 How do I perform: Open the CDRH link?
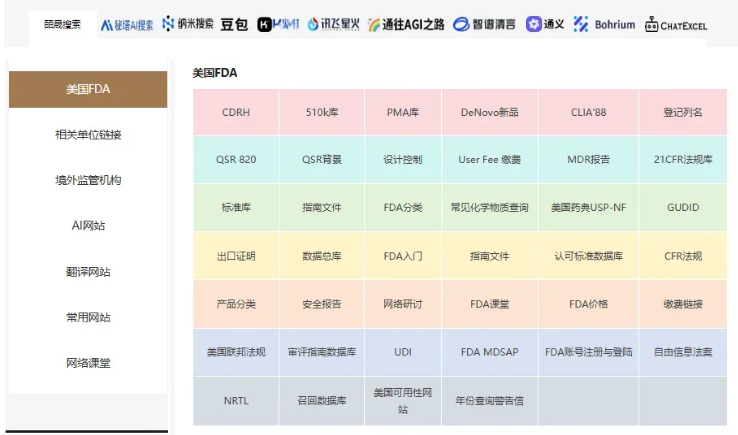pos(236,113)
